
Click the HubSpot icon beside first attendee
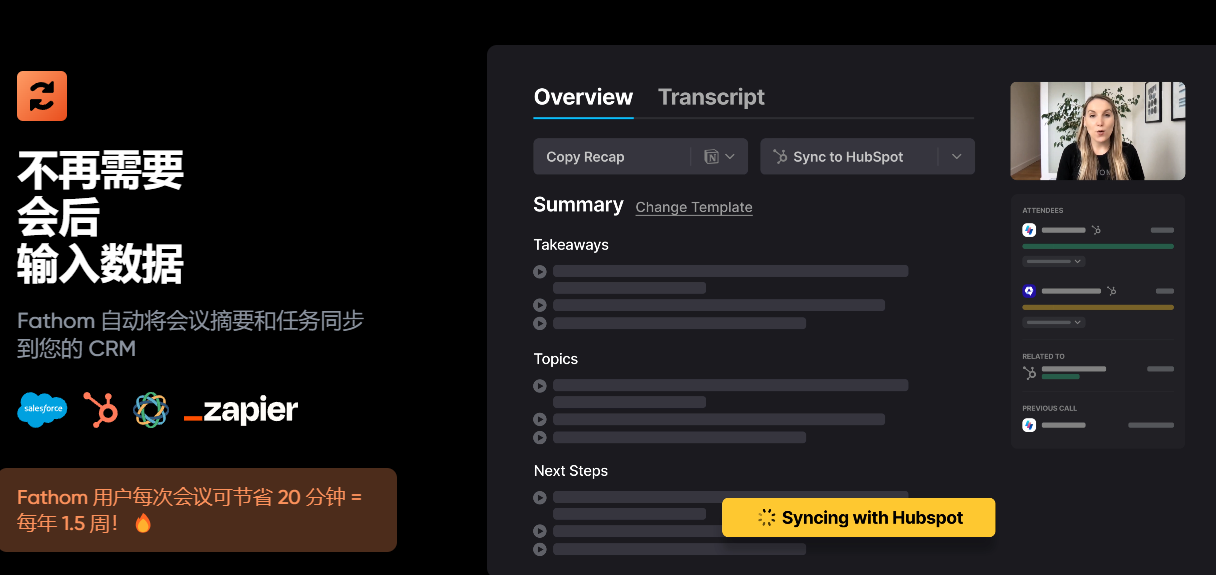point(1096,230)
